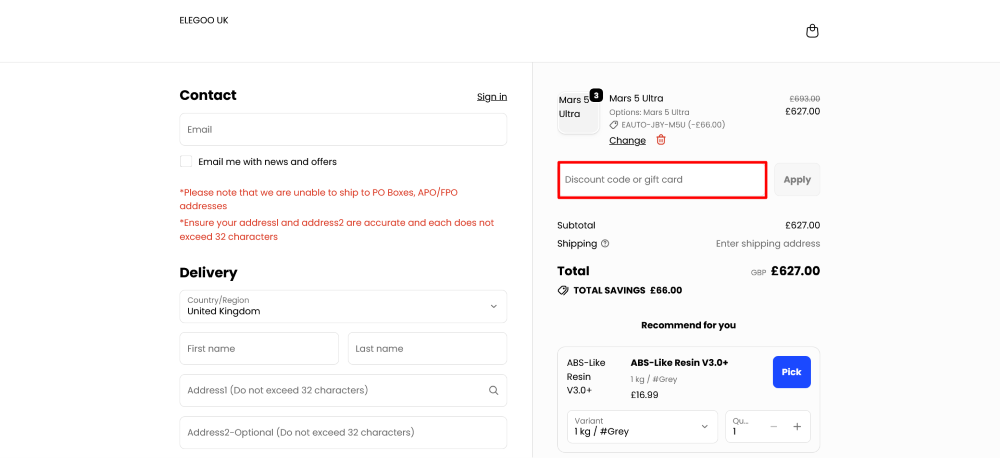Image resolution: width=1000 pixels, height=458 pixels.
Task: Focus the First name field
Action: click(x=259, y=348)
